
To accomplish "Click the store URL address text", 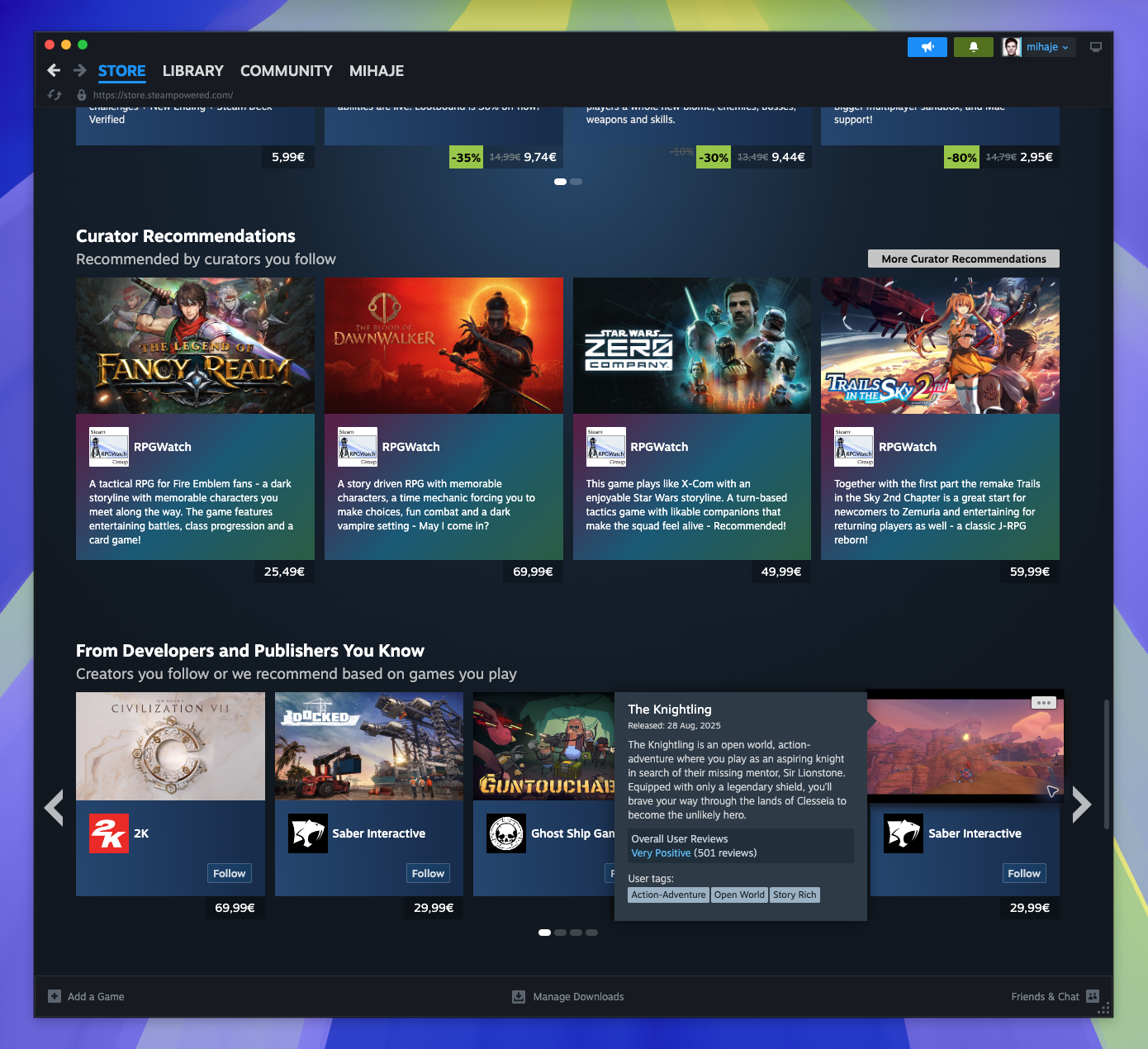I will click(163, 95).
